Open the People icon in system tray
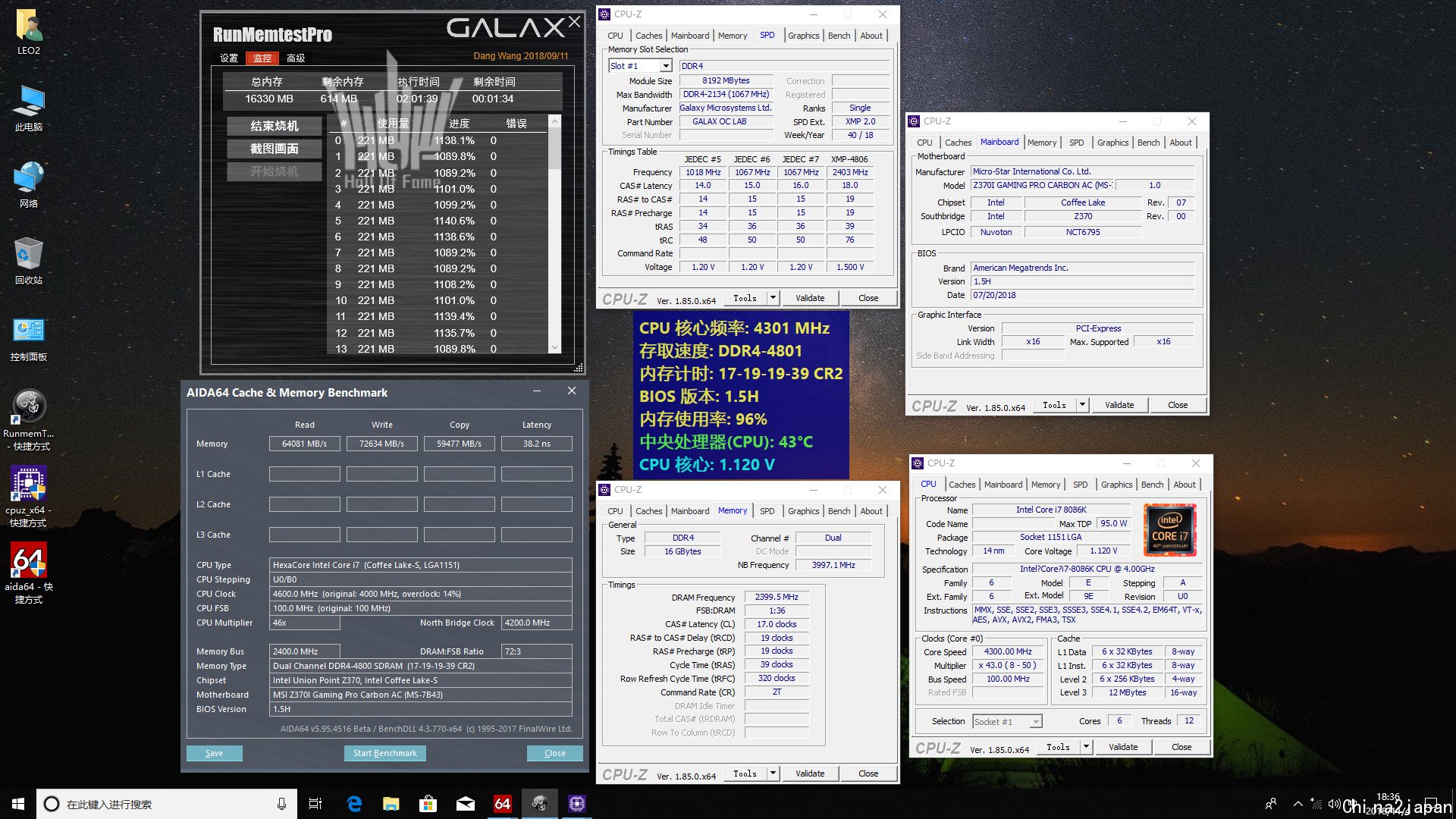 pyautogui.click(x=1271, y=804)
